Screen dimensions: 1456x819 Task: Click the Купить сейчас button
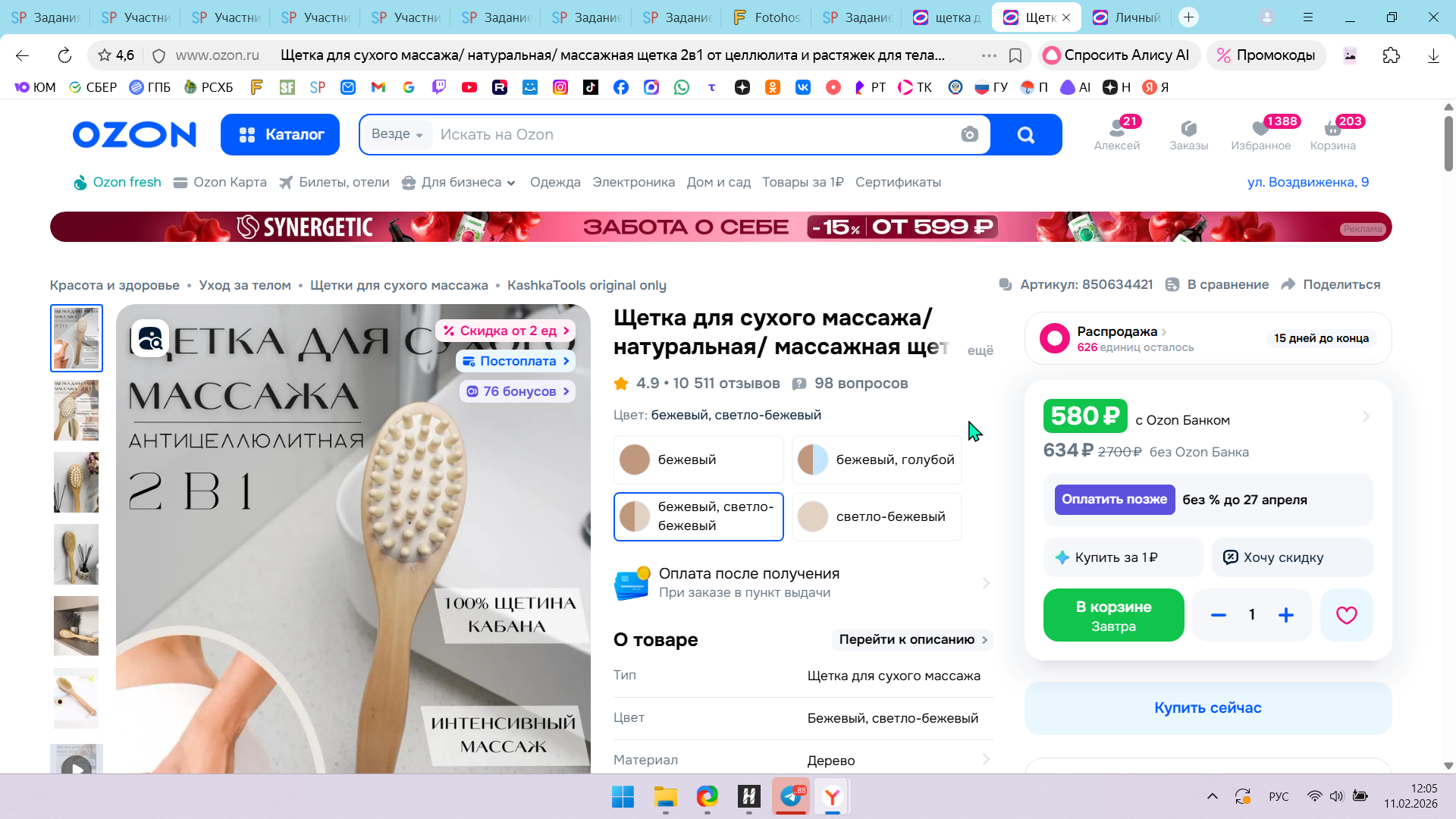(1207, 708)
